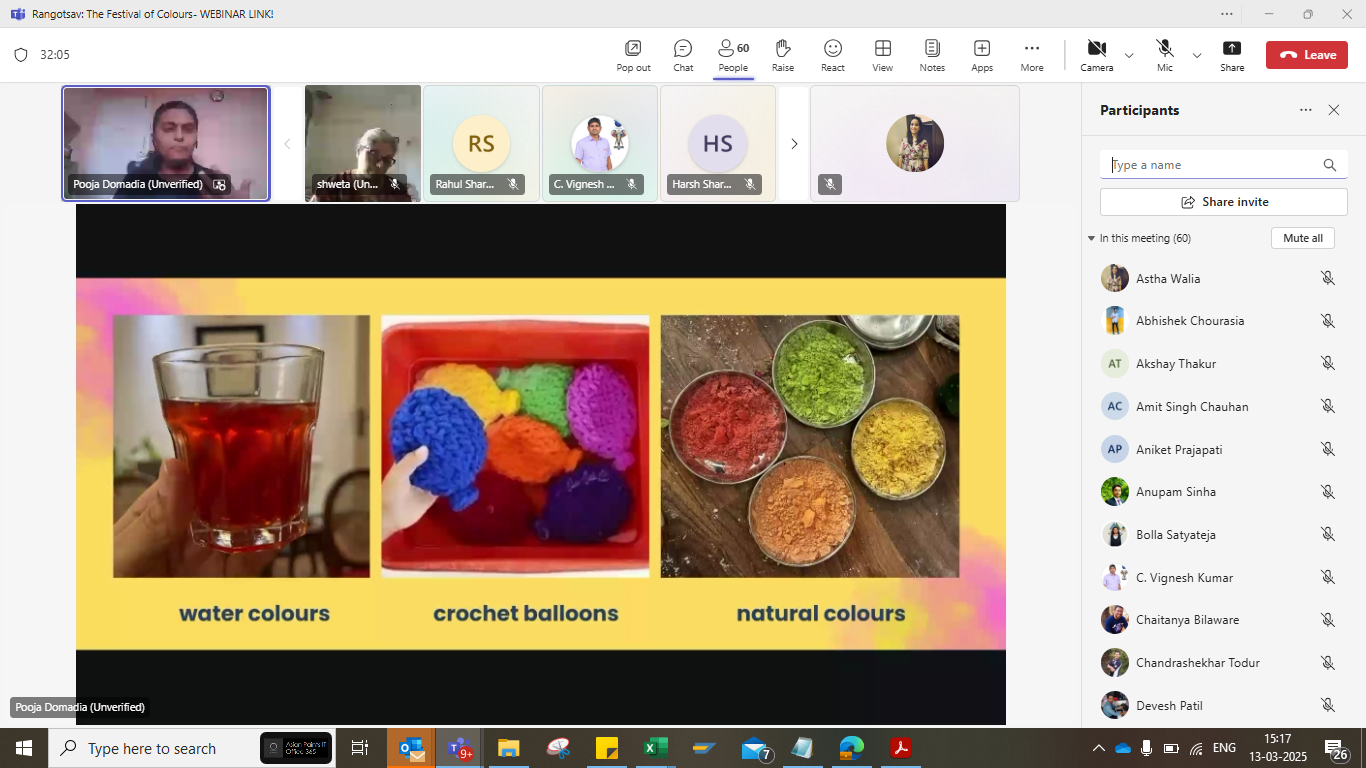Expand Mic options dropdown arrow

(1197, 55)
